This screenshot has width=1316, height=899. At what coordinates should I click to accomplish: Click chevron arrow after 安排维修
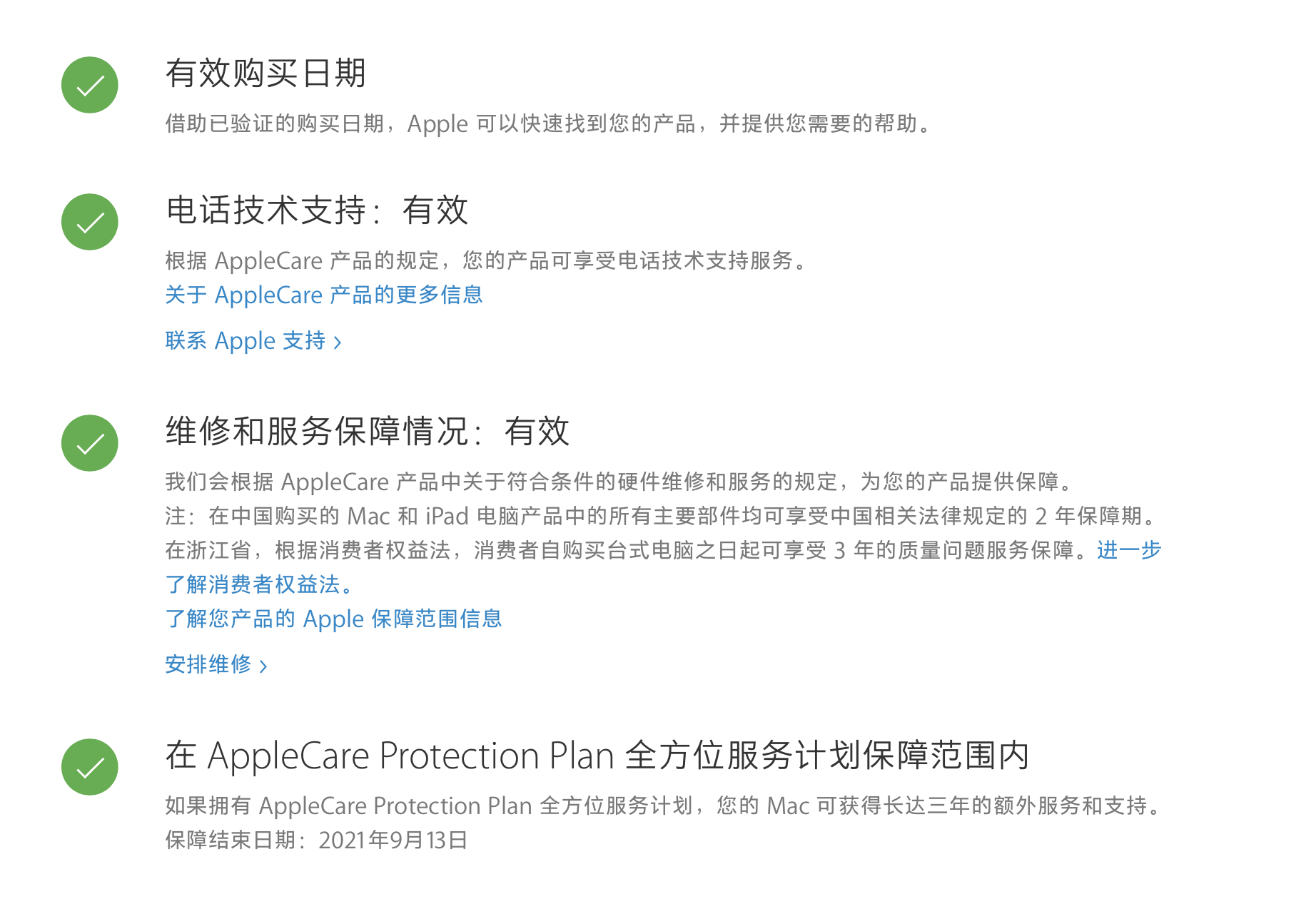click(x=263, y=666)
